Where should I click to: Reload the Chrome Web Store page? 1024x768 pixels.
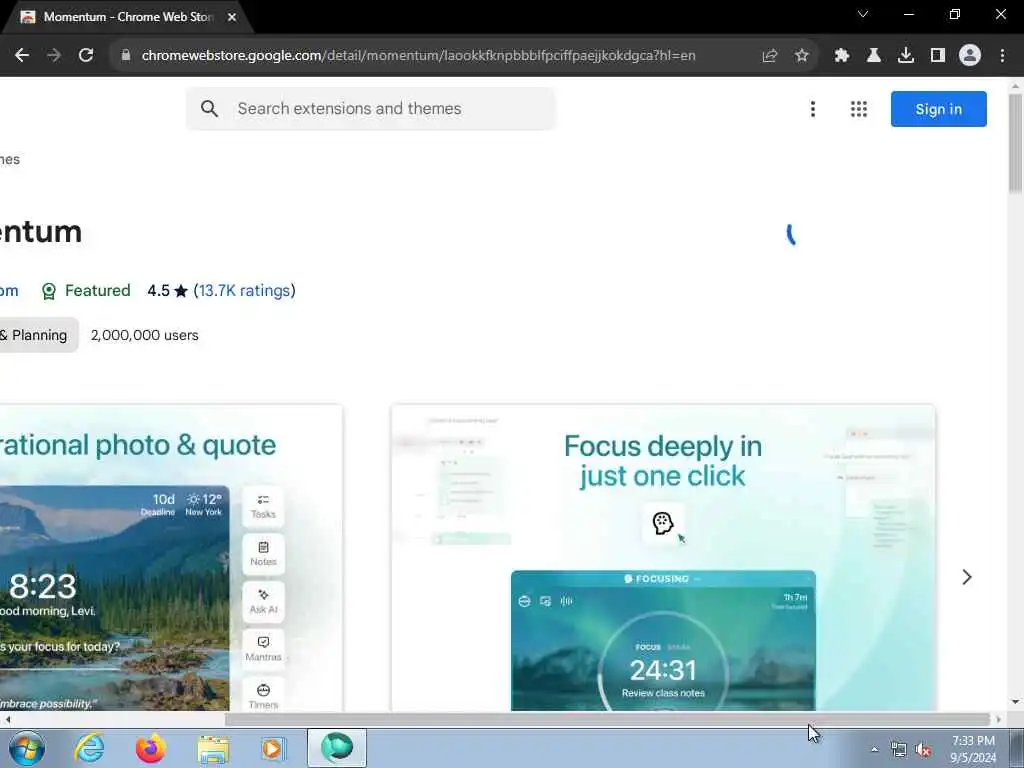[86, 56]
